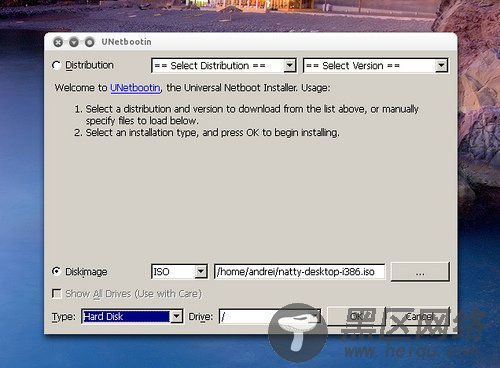Click the UNetbootin title bar text

[x=126, y=42]
